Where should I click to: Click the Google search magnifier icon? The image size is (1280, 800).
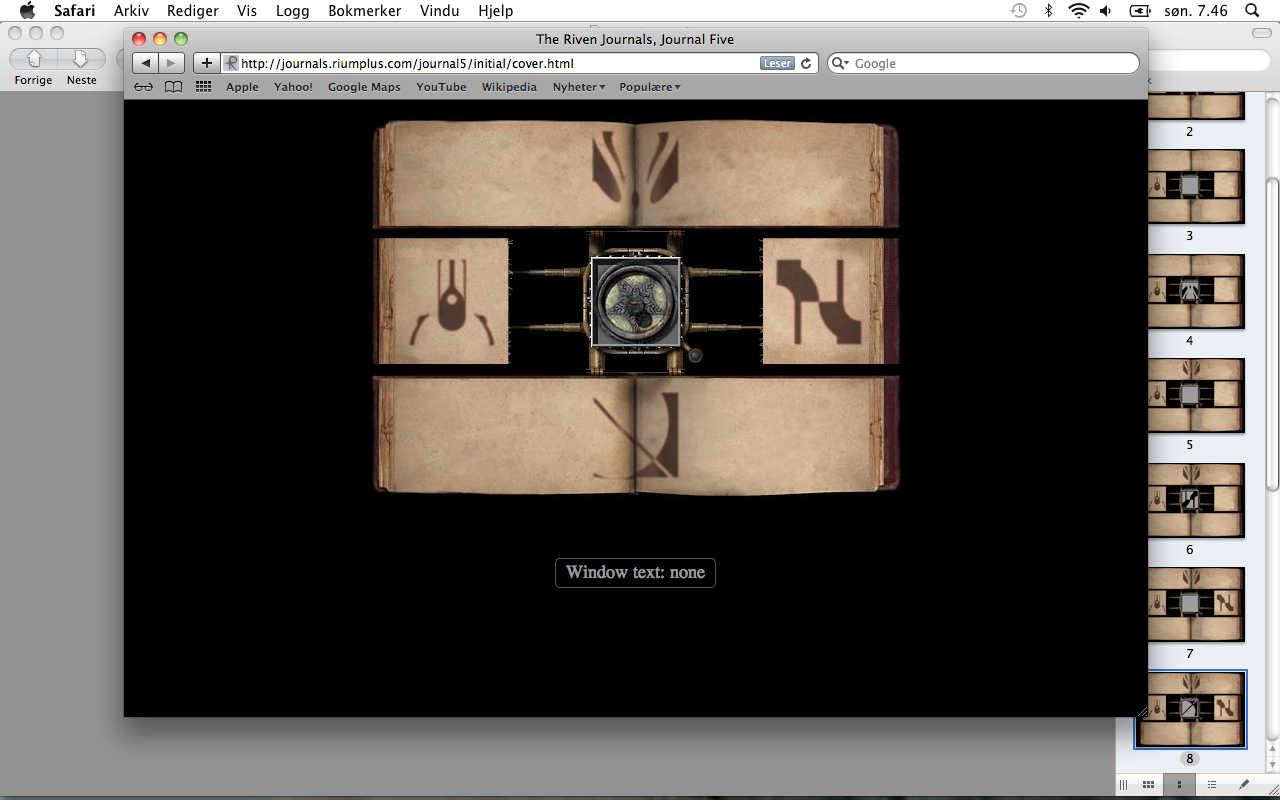pos(840,63)
